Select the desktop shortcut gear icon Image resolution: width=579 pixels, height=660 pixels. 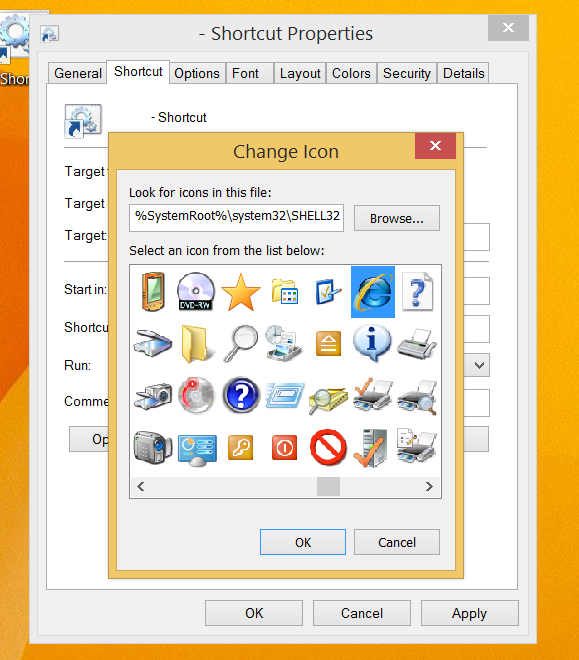click(x=15, y=39)
